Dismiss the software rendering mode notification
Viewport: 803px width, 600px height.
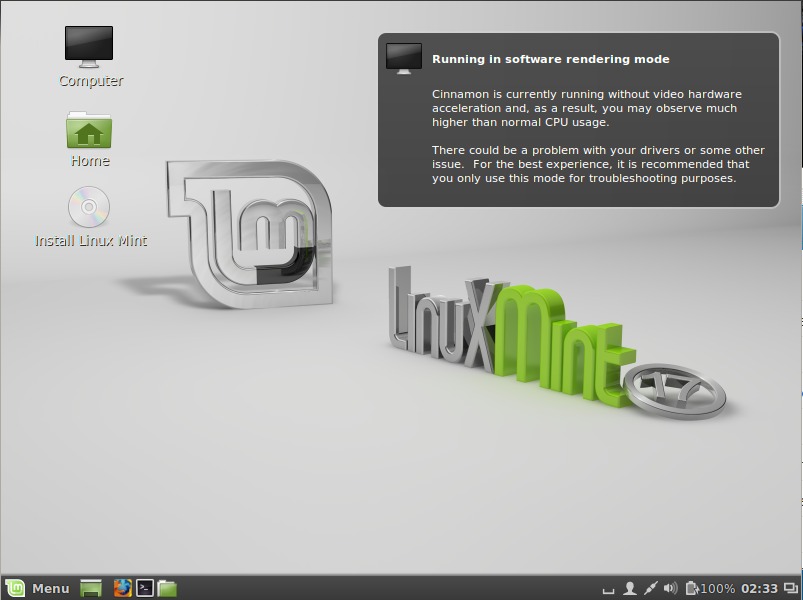(579, 120)
